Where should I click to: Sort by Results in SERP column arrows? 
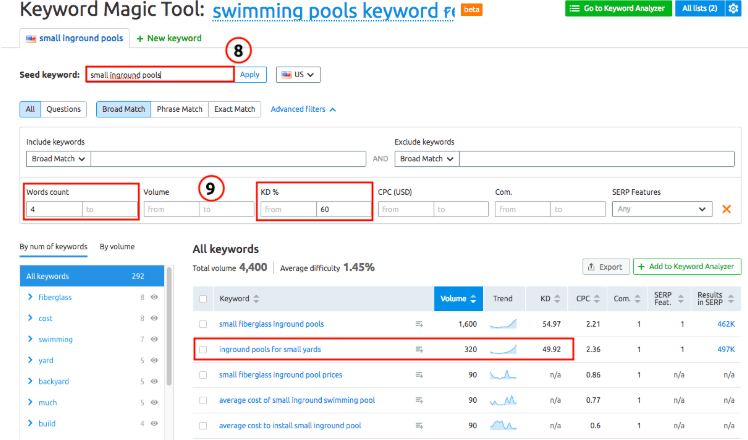(731, 299)
